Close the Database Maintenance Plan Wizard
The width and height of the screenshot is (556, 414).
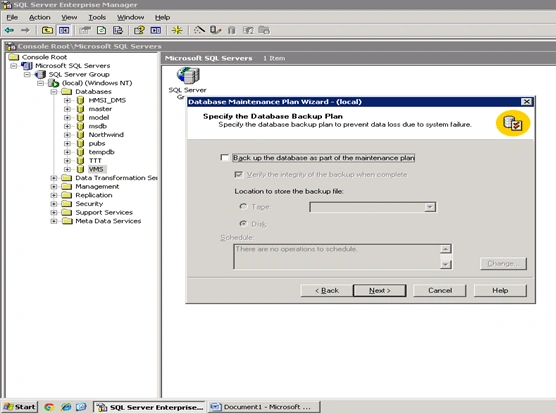[x=527, y=102]
